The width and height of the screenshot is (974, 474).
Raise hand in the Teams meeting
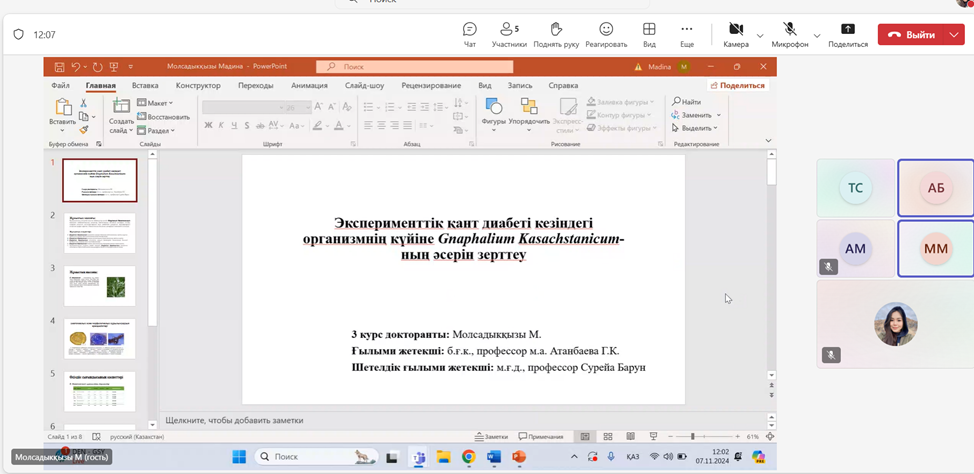[556, 35]
